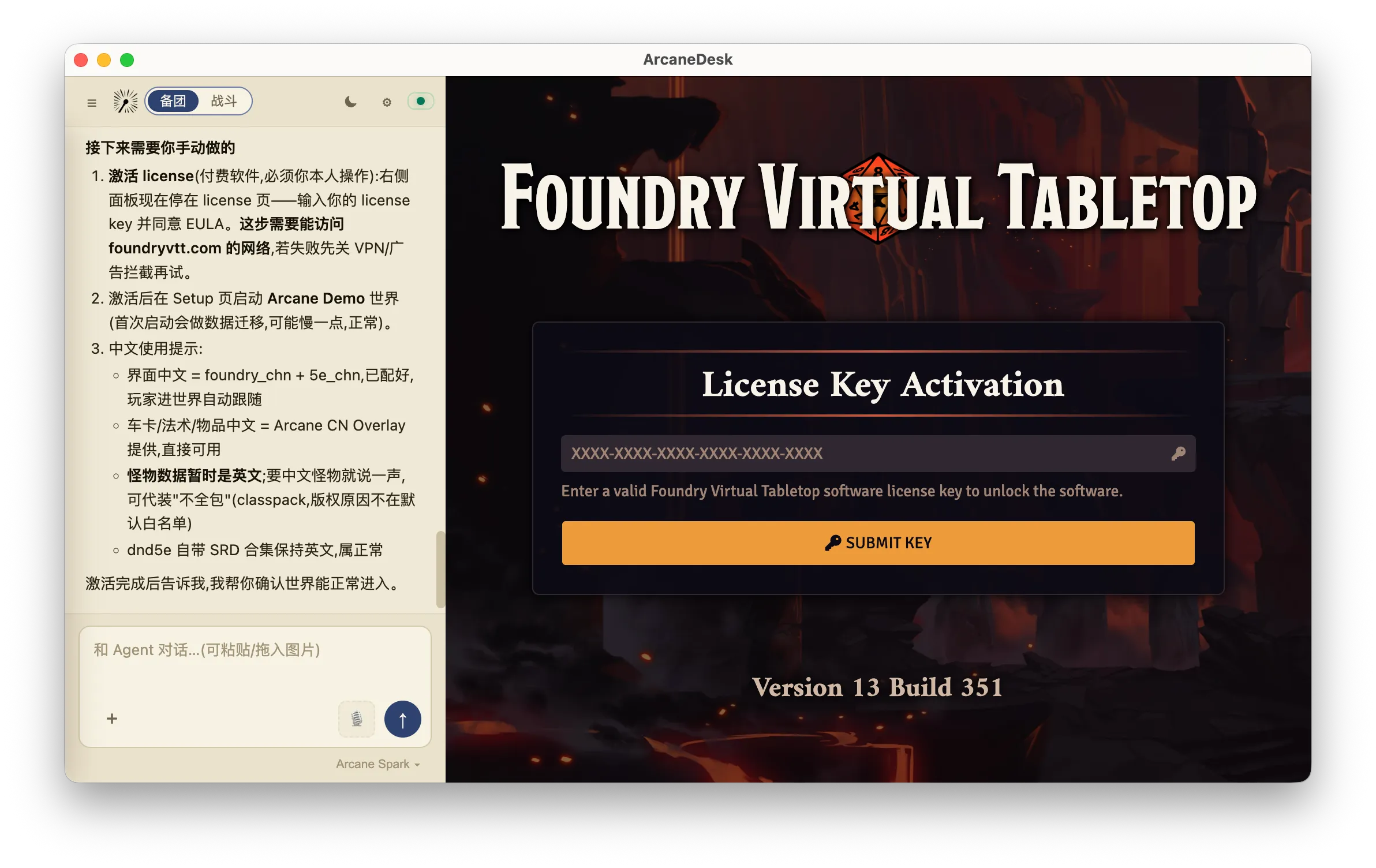Maximize the ArcaneDesk window

(x=127, y=60)
